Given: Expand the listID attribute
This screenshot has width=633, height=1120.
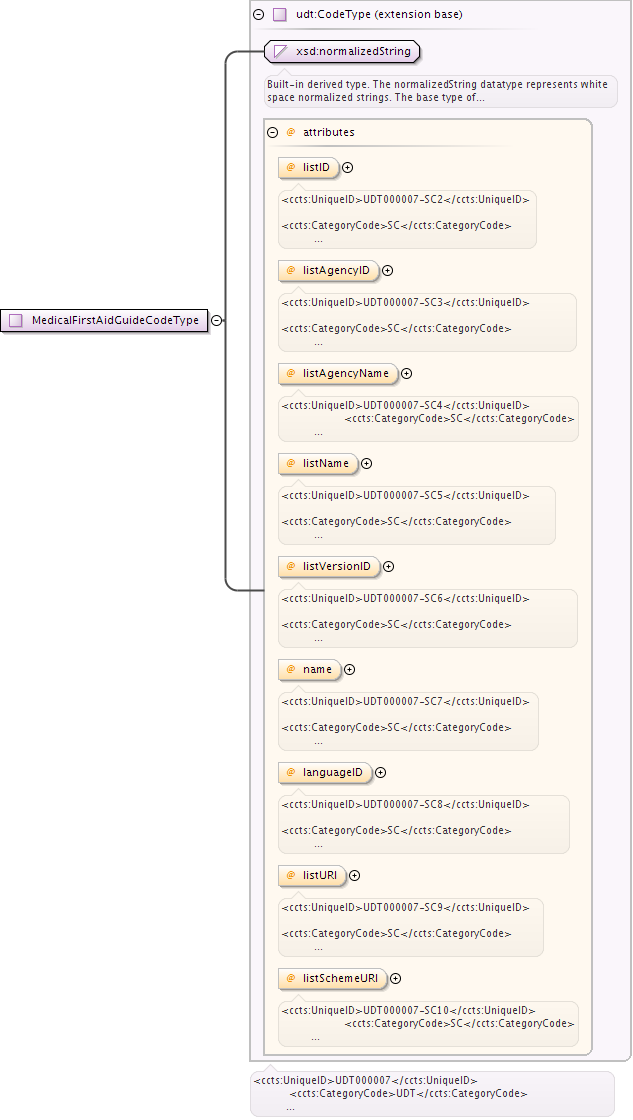Looking at the screenshot, I should pos(348,167).
